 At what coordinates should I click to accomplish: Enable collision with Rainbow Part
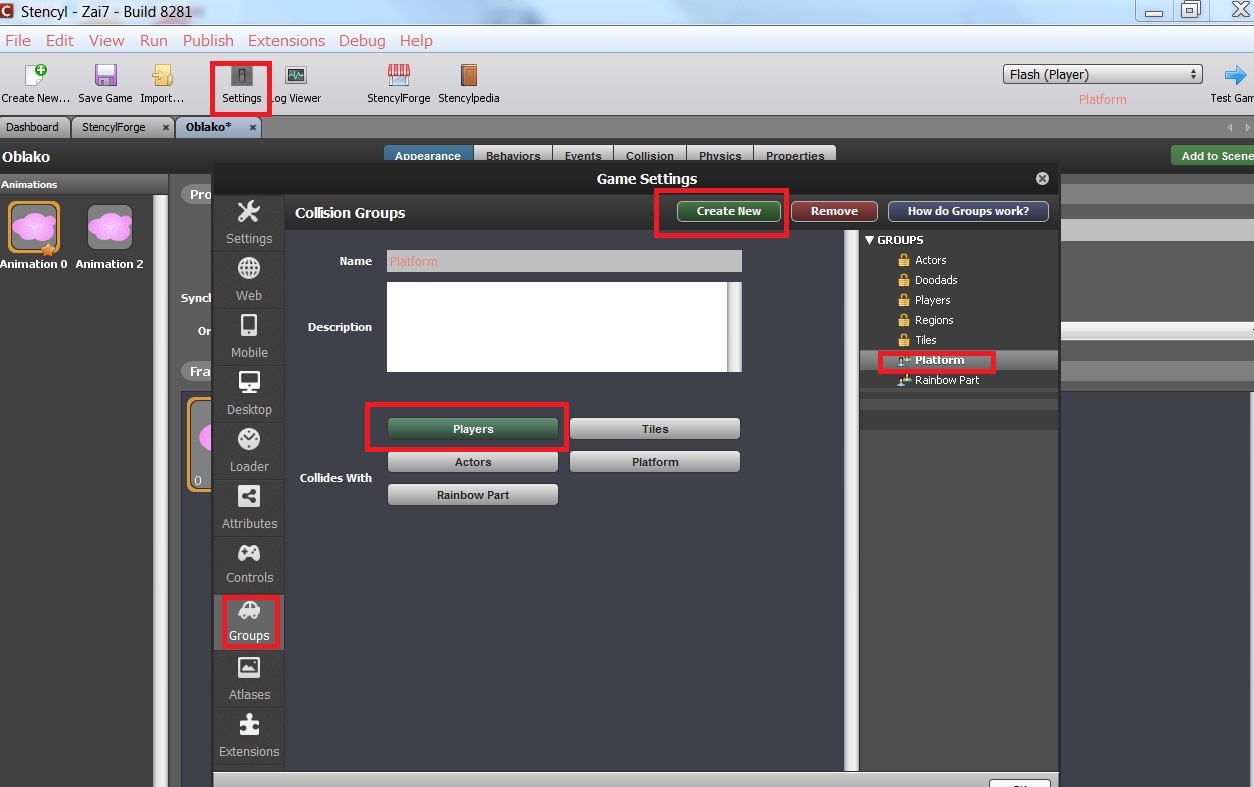[x=473, y=495]
